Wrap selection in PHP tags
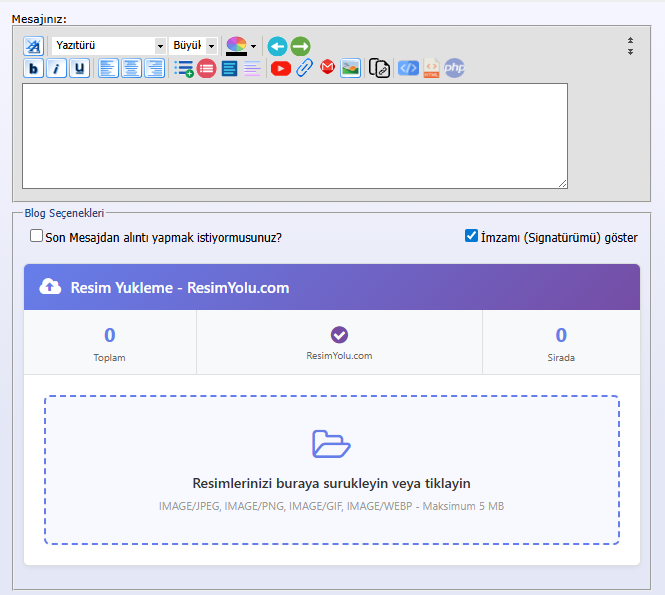This screenshot has width=665, height=595. pos(454,69)
